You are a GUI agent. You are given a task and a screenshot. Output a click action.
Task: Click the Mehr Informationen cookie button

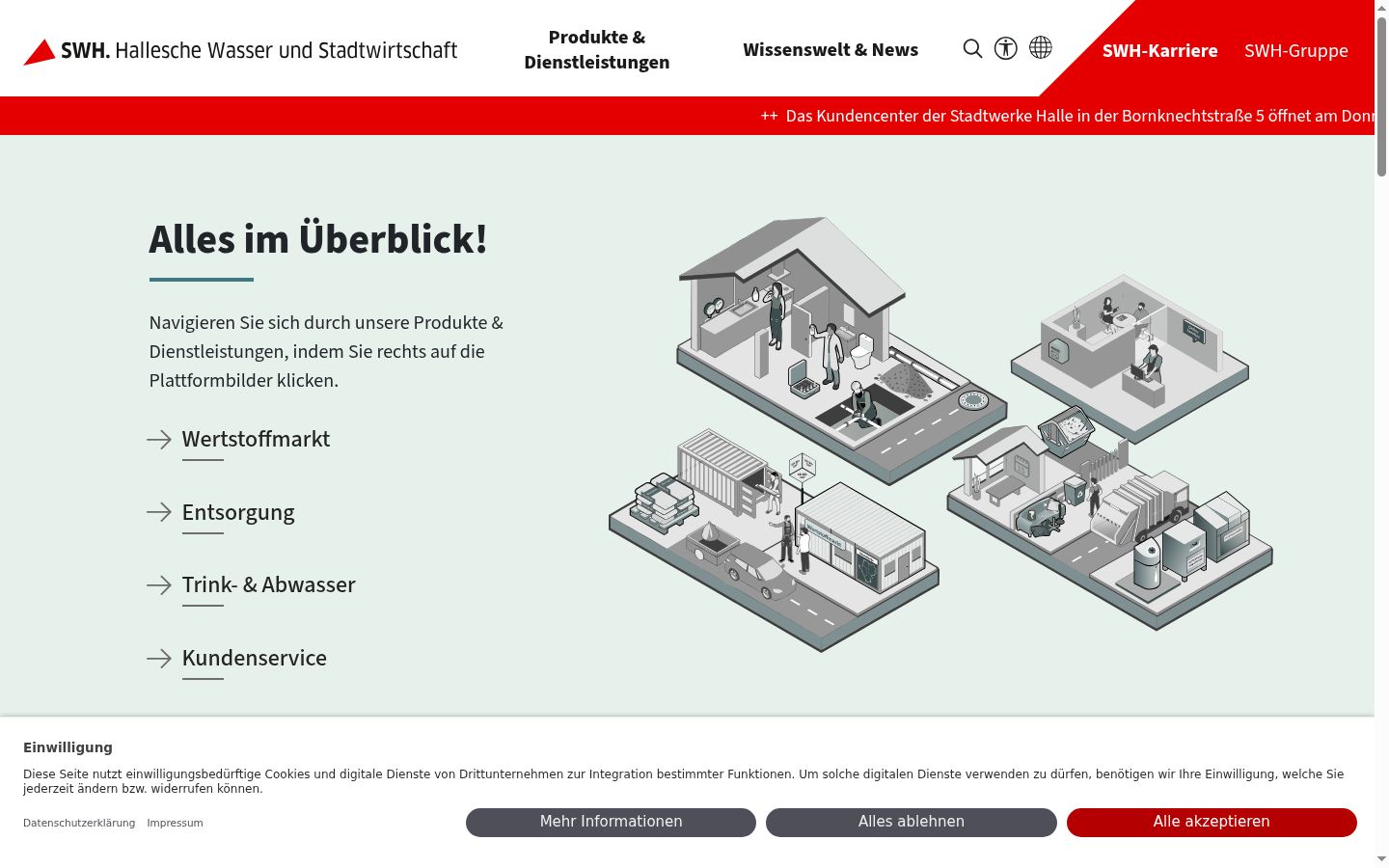coord(611,822)
